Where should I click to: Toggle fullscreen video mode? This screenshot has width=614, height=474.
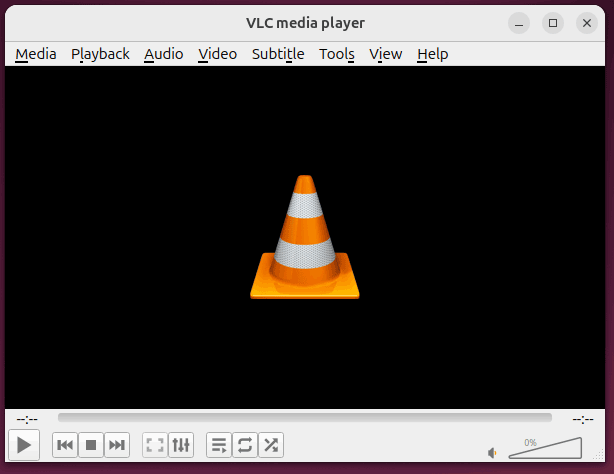coord(155,445)
